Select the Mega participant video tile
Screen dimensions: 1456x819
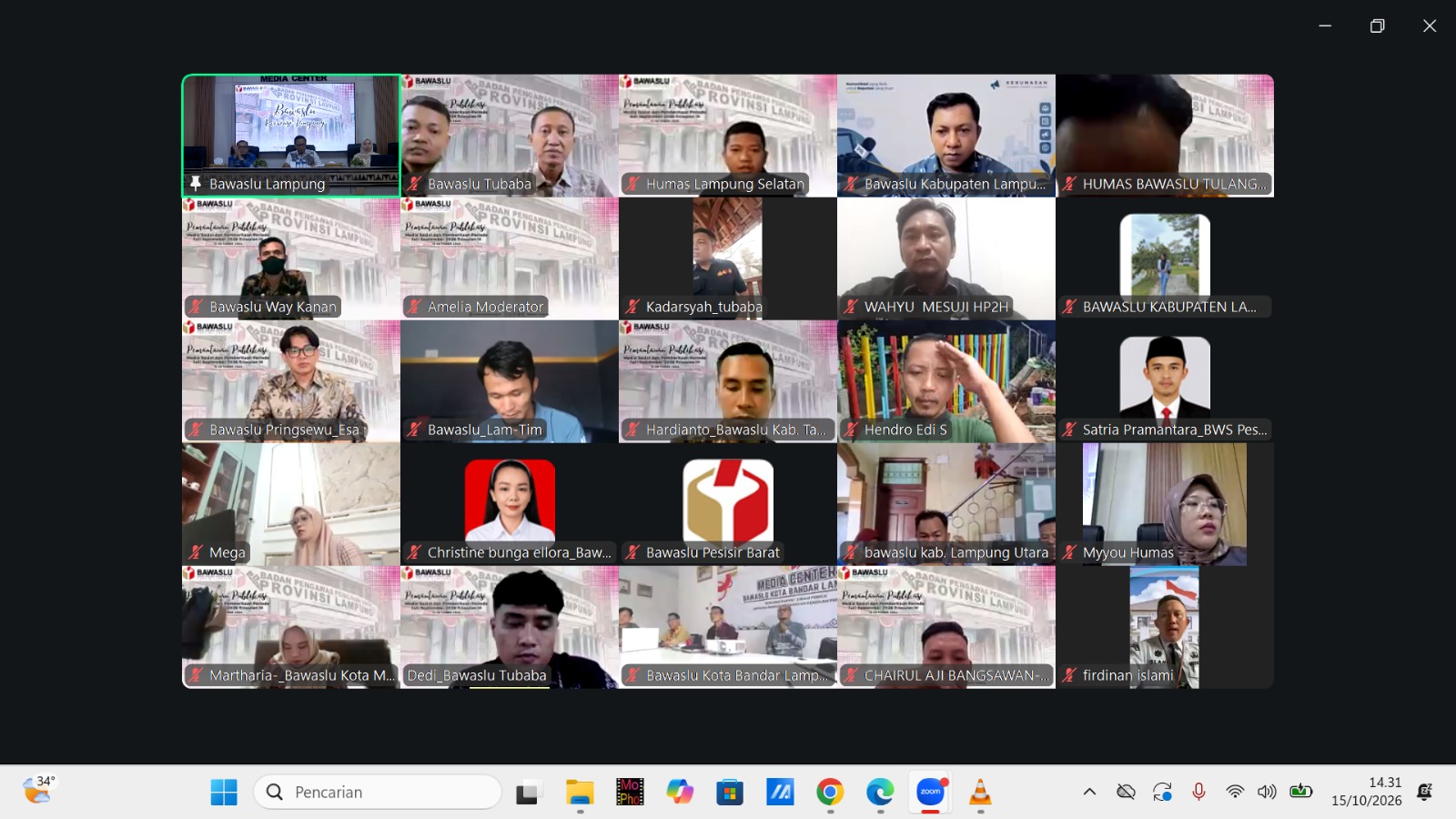(x=291, y=504)
